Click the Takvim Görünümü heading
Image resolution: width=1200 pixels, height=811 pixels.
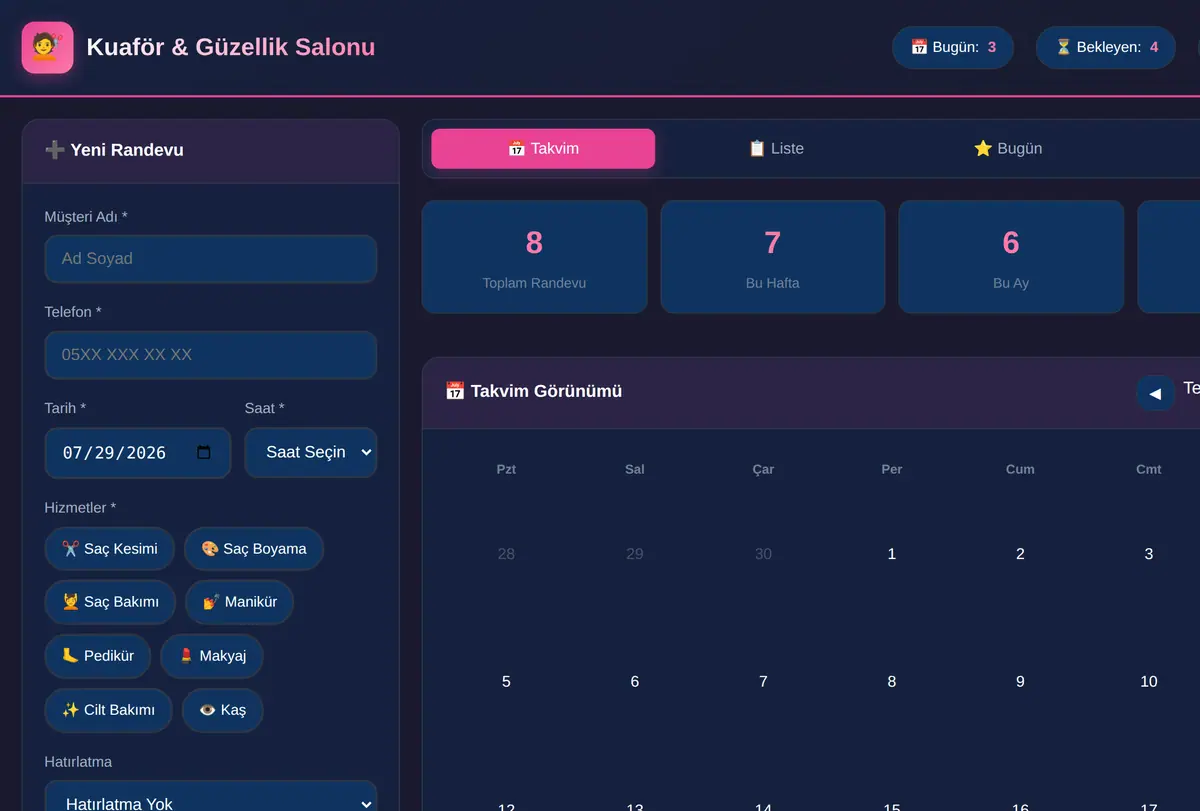click(534, 391)
